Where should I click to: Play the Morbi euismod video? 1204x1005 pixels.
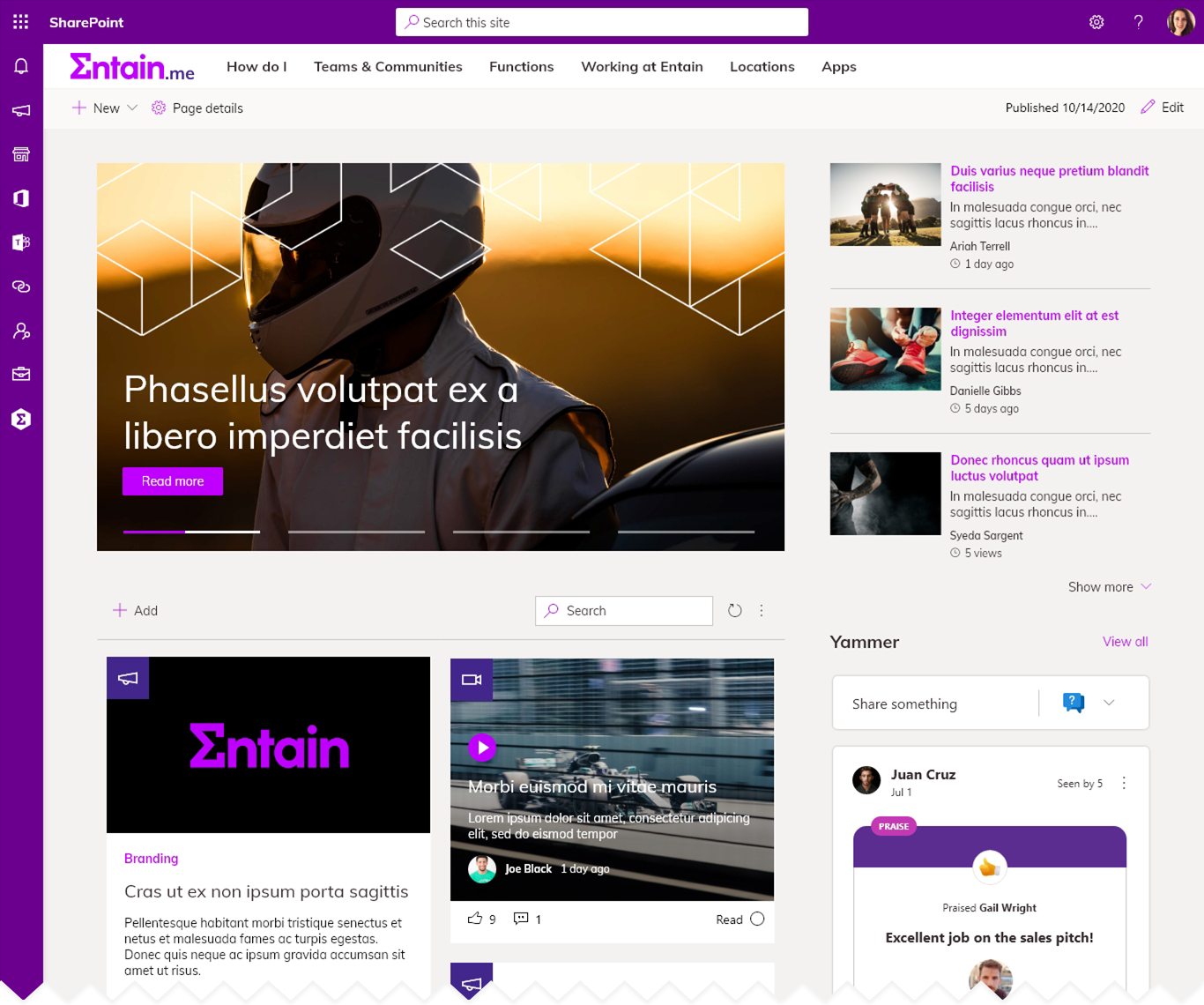pos(482,748)
